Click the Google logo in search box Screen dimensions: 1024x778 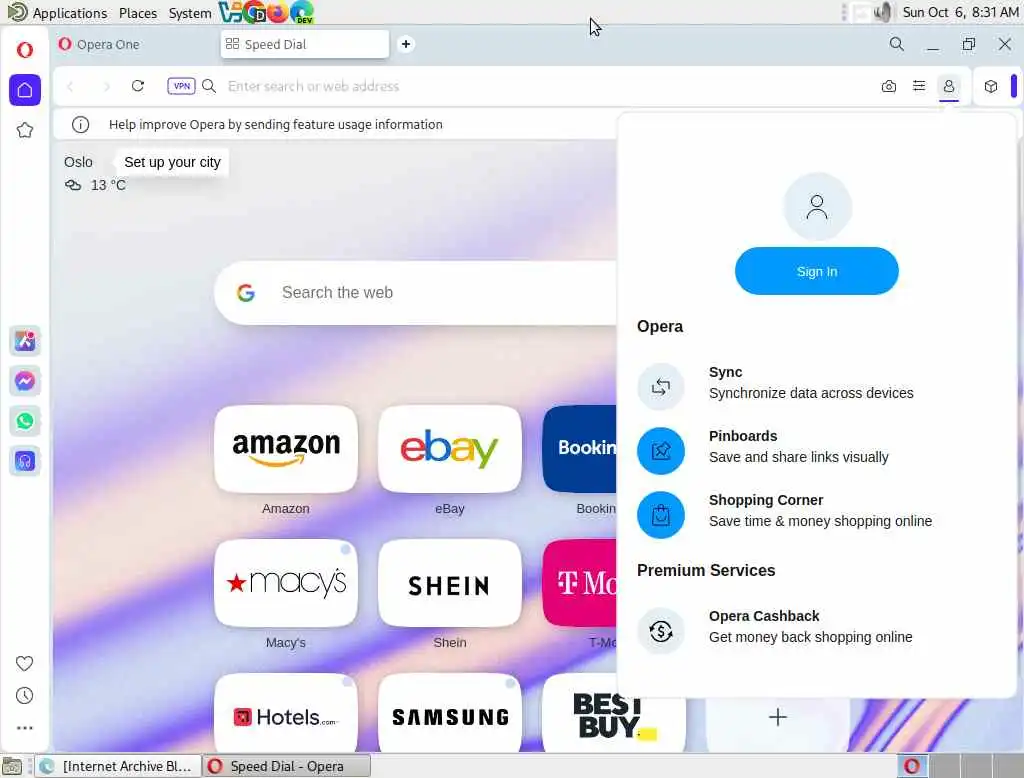(246, 293)
